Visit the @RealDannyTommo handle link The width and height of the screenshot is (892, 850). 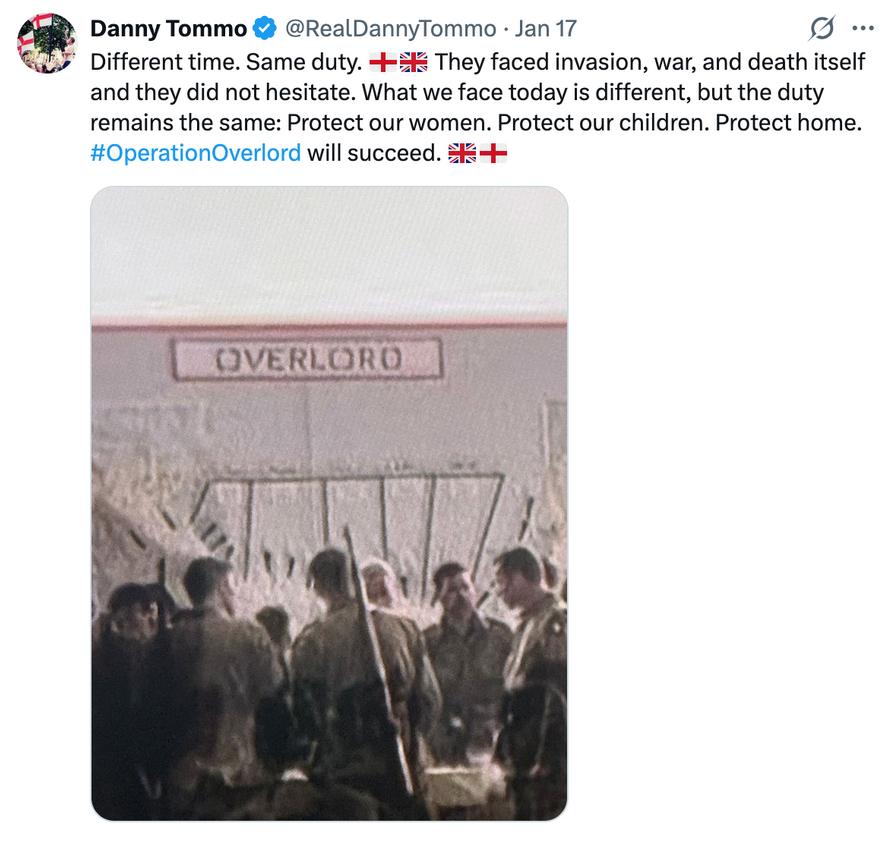point(391,28)
